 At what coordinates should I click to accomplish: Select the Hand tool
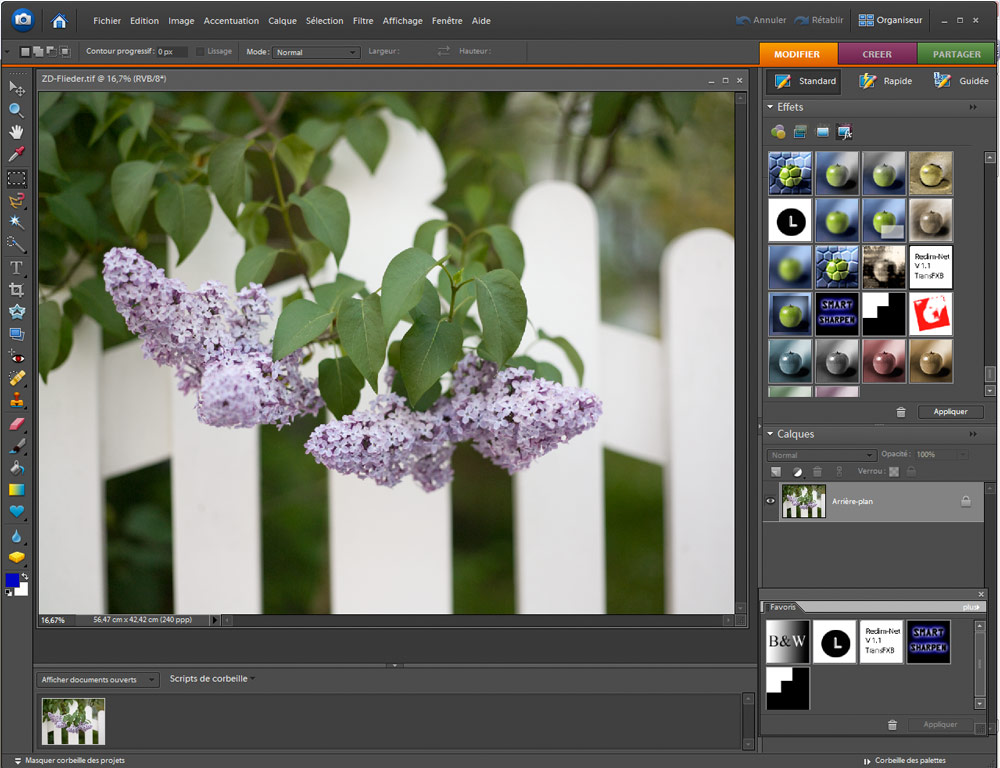point(16,132)
